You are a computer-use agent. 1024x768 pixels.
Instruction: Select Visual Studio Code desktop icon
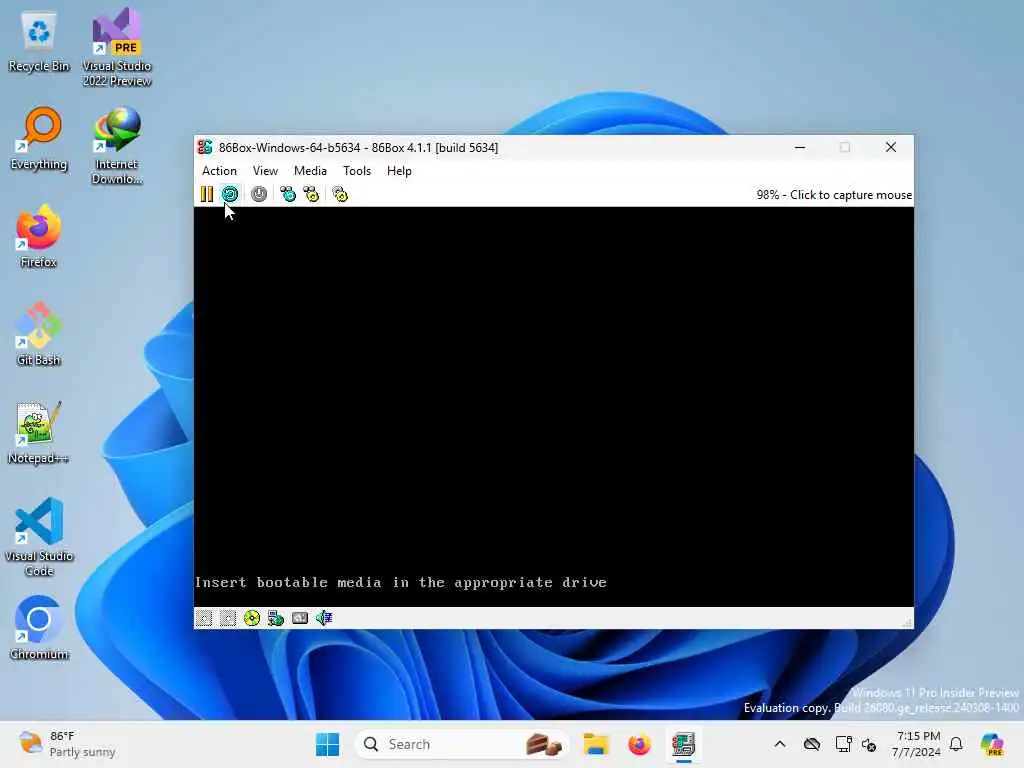tap(39, 537)
